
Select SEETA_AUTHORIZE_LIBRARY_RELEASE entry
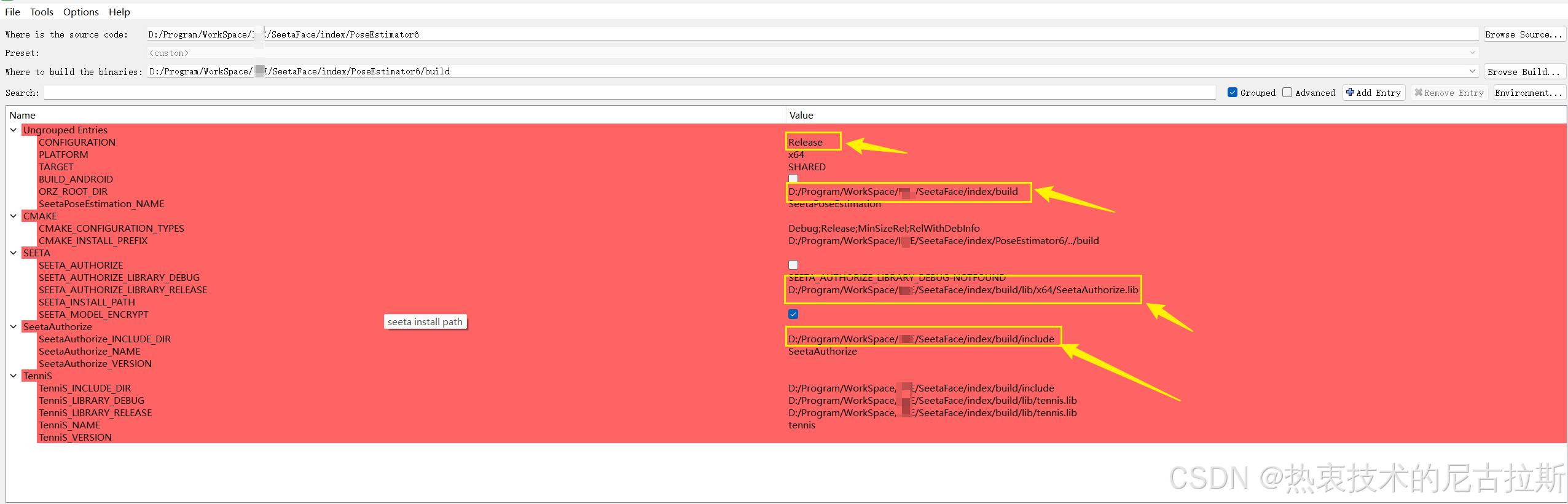123,289
